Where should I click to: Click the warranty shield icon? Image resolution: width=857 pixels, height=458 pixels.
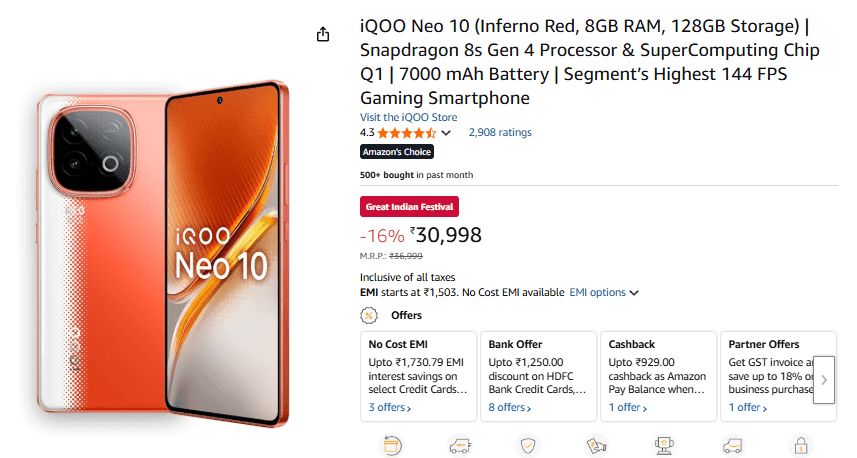coord(528,445)
